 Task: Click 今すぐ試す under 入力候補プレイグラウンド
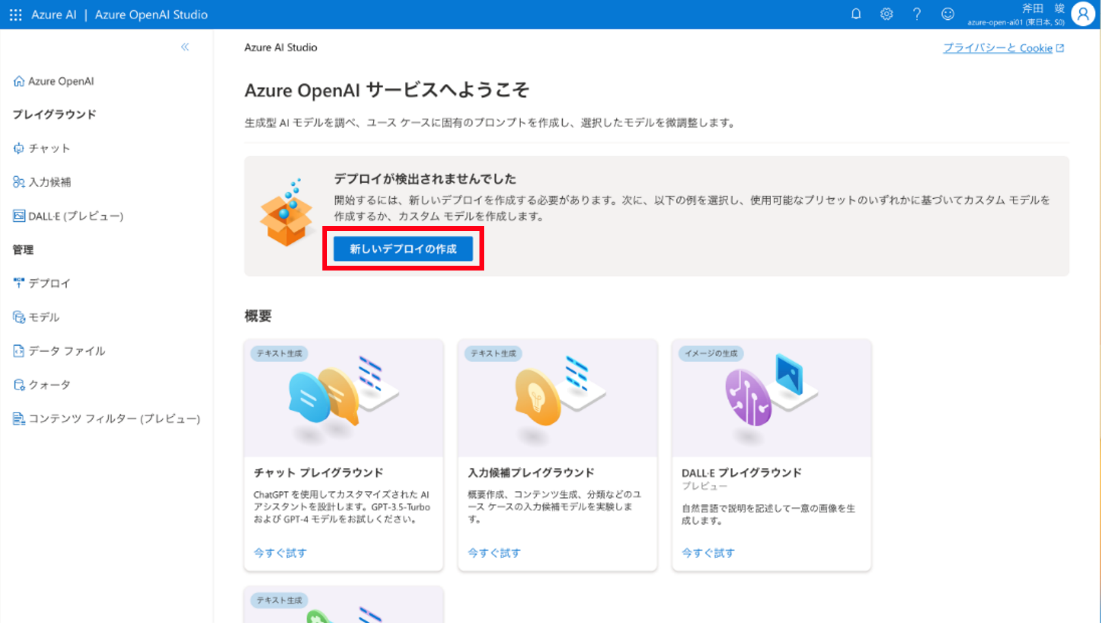[494, 553]
